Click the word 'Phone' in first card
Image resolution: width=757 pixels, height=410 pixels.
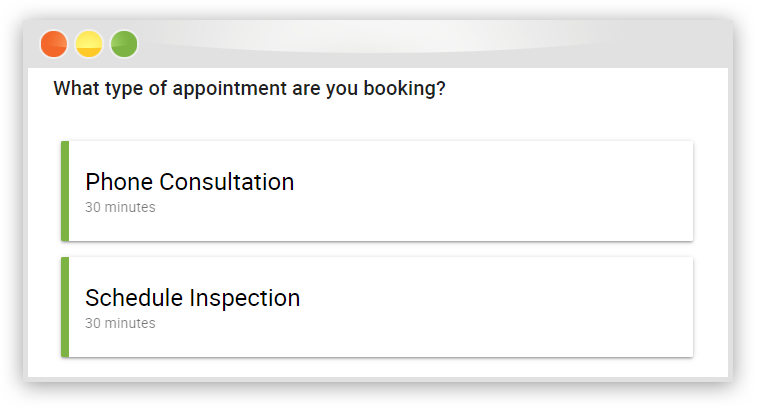click(119, 182)
